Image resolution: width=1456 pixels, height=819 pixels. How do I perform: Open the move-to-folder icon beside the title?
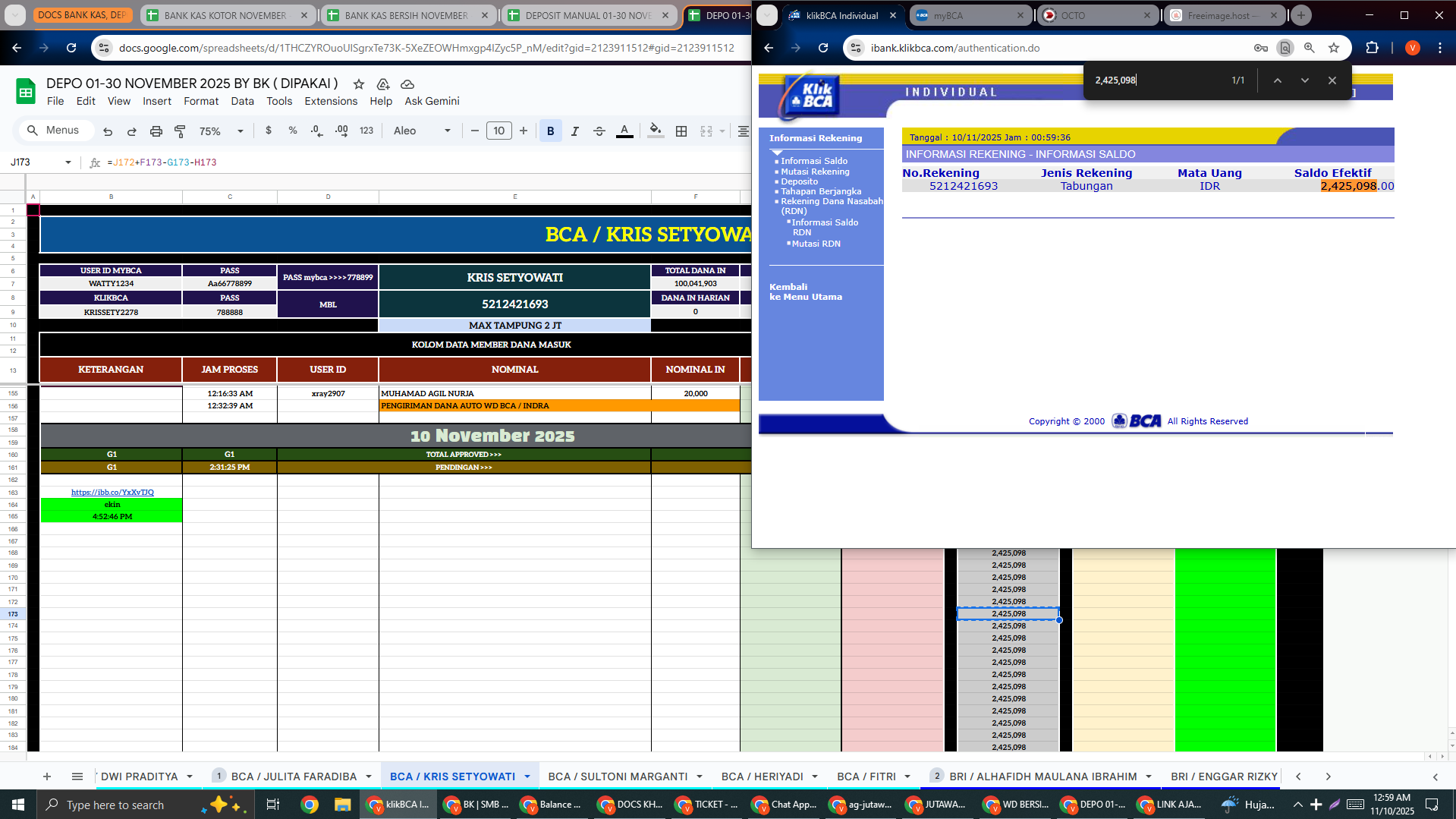click(x=383, y=83)
